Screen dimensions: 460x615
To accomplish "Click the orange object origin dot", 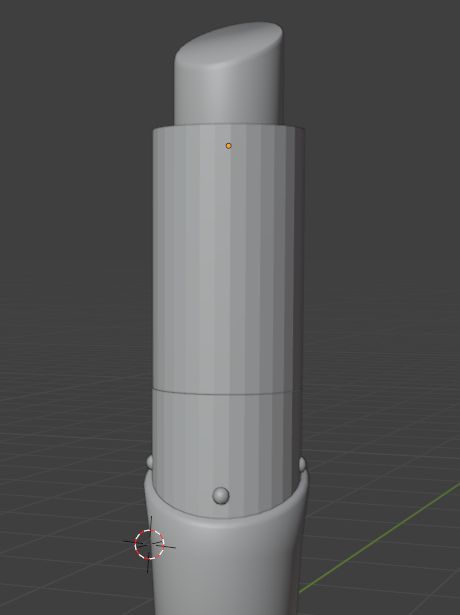I will [229, 146].
